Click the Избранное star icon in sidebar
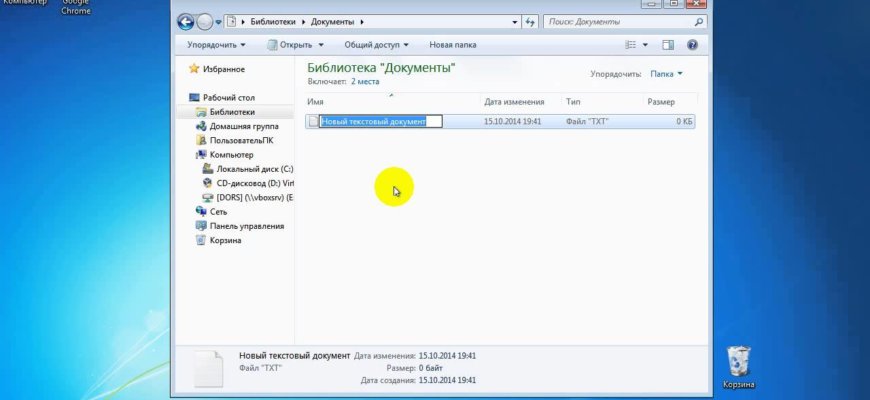870x400 pixels. [x=194, y=69]
